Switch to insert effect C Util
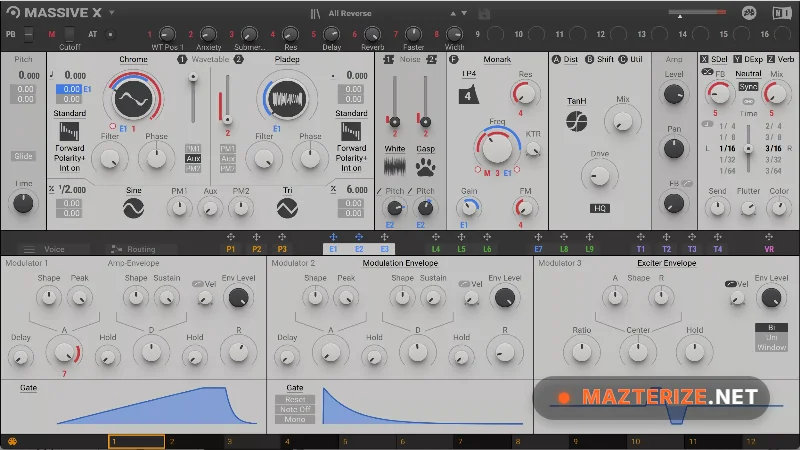Viewport: 800px width, 450px height. pos(631,59)
